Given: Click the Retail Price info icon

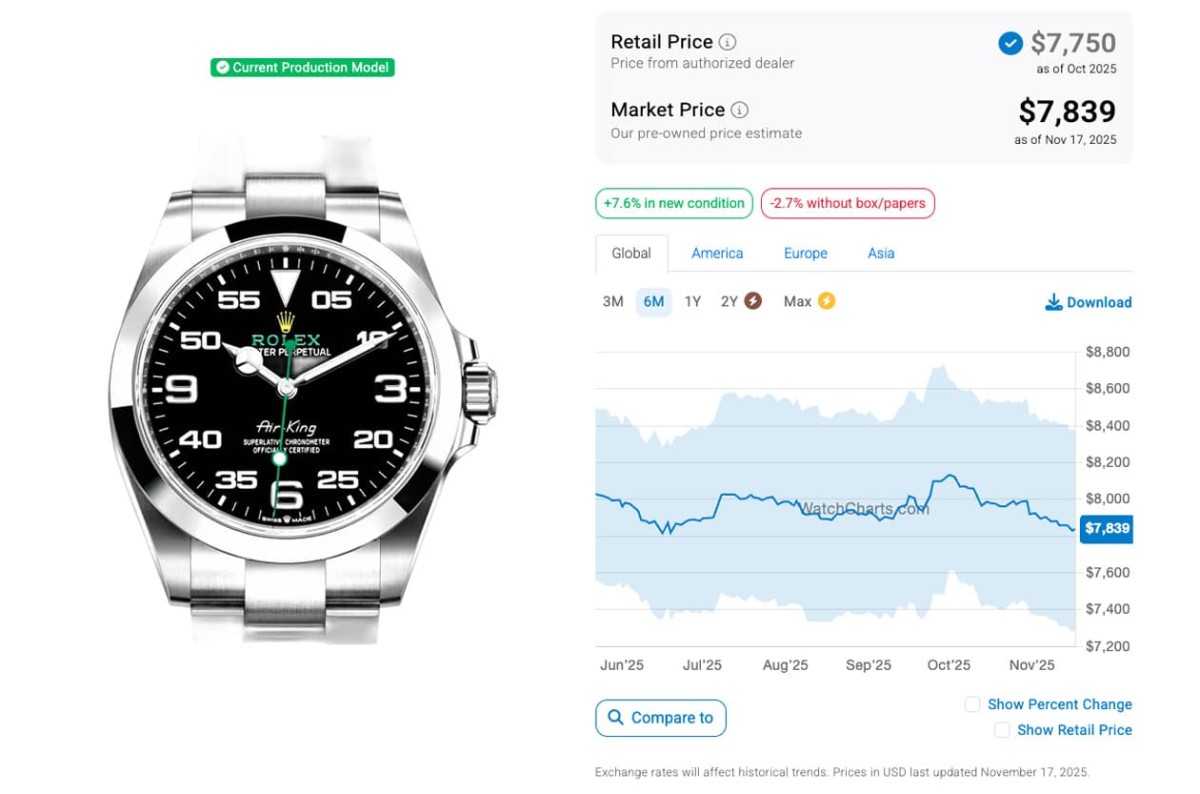Looking at the screenshot, I should pos(728,42).
